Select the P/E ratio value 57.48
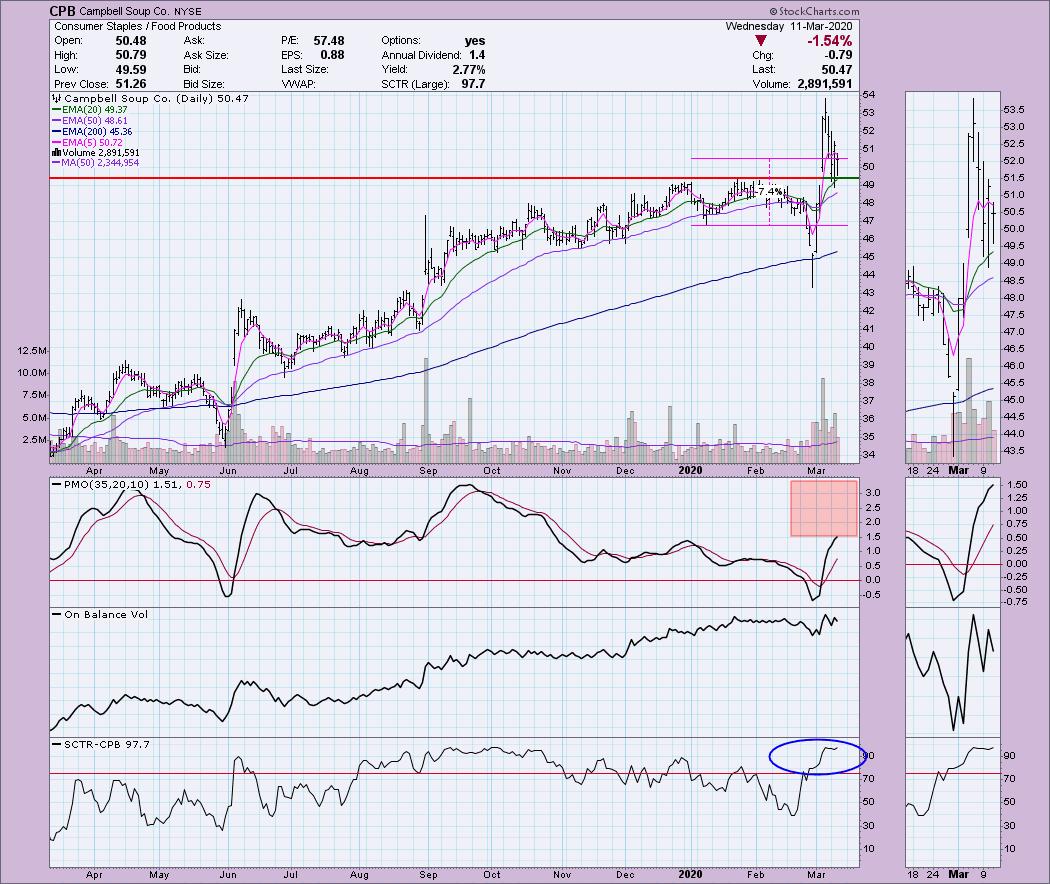The width and height of the screenshot is (1050, 884). tap(328, 41)
